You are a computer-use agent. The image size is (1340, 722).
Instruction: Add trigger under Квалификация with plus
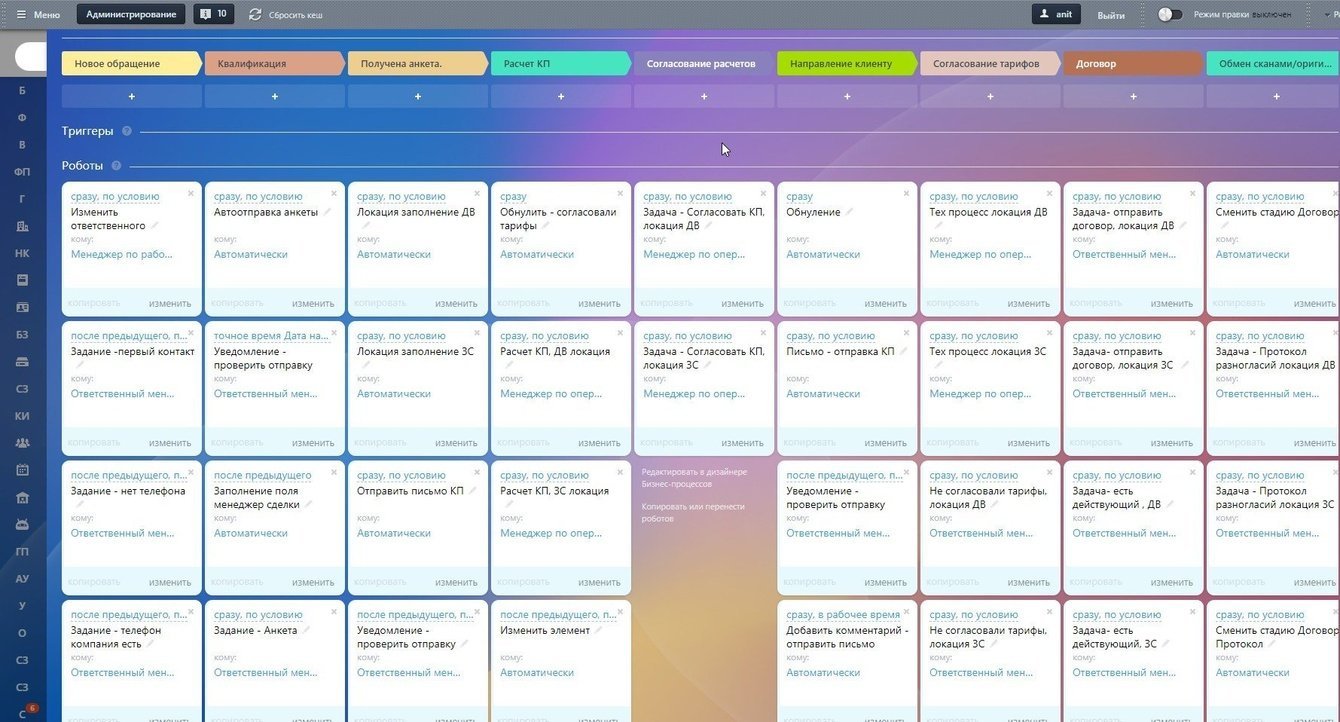[x=274, y=96]
